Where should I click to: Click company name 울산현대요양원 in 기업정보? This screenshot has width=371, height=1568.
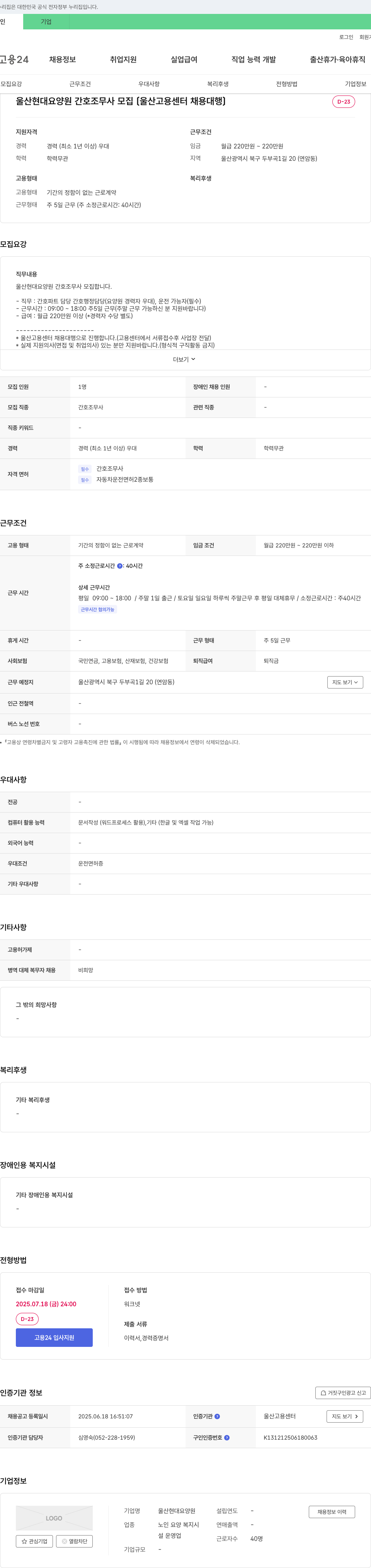click(x=177, y=1511)
